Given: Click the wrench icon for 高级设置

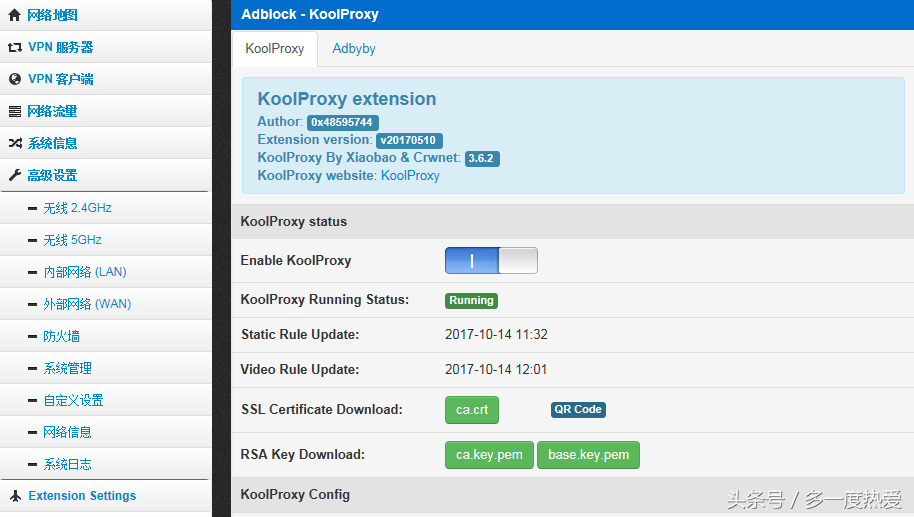Looking at the screenshot, I should click(x=15, y=175).
